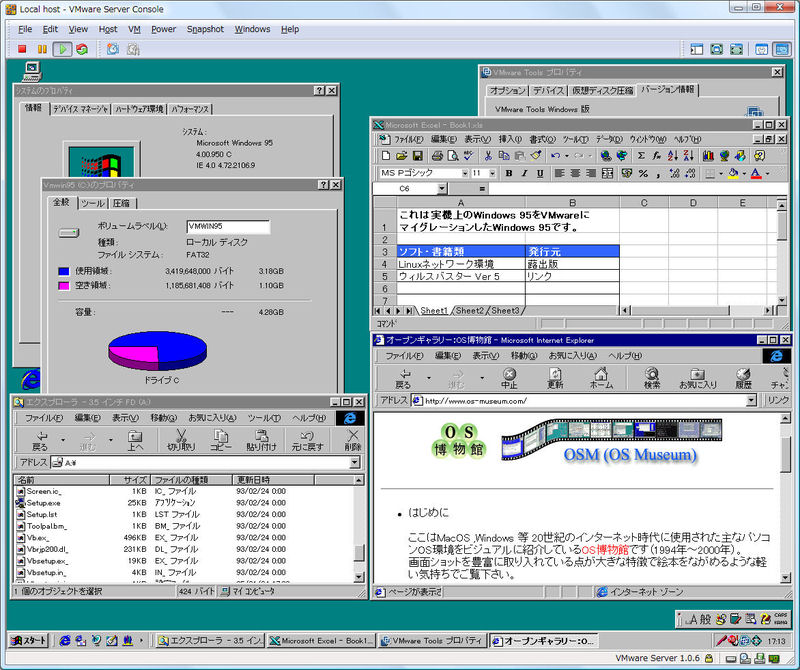Toggle Underline in Excel formatting toolbar
This screenshot has height=670, width=800.
pos(540,173)
